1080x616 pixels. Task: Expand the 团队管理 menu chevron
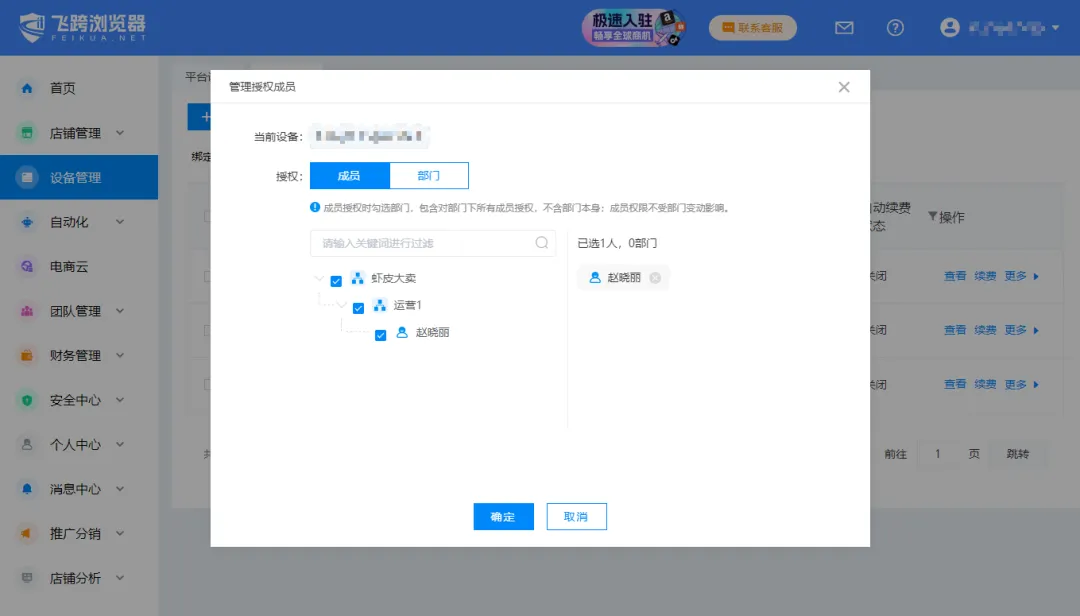tap(120, 311)
